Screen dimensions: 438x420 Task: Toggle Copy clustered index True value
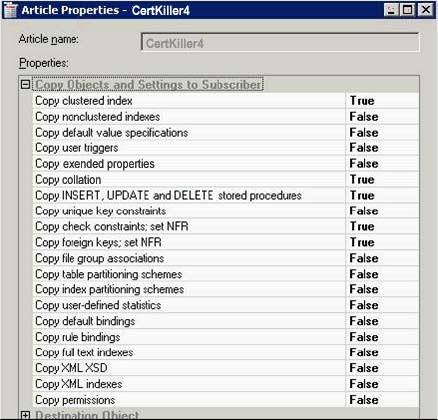(382, 101)
